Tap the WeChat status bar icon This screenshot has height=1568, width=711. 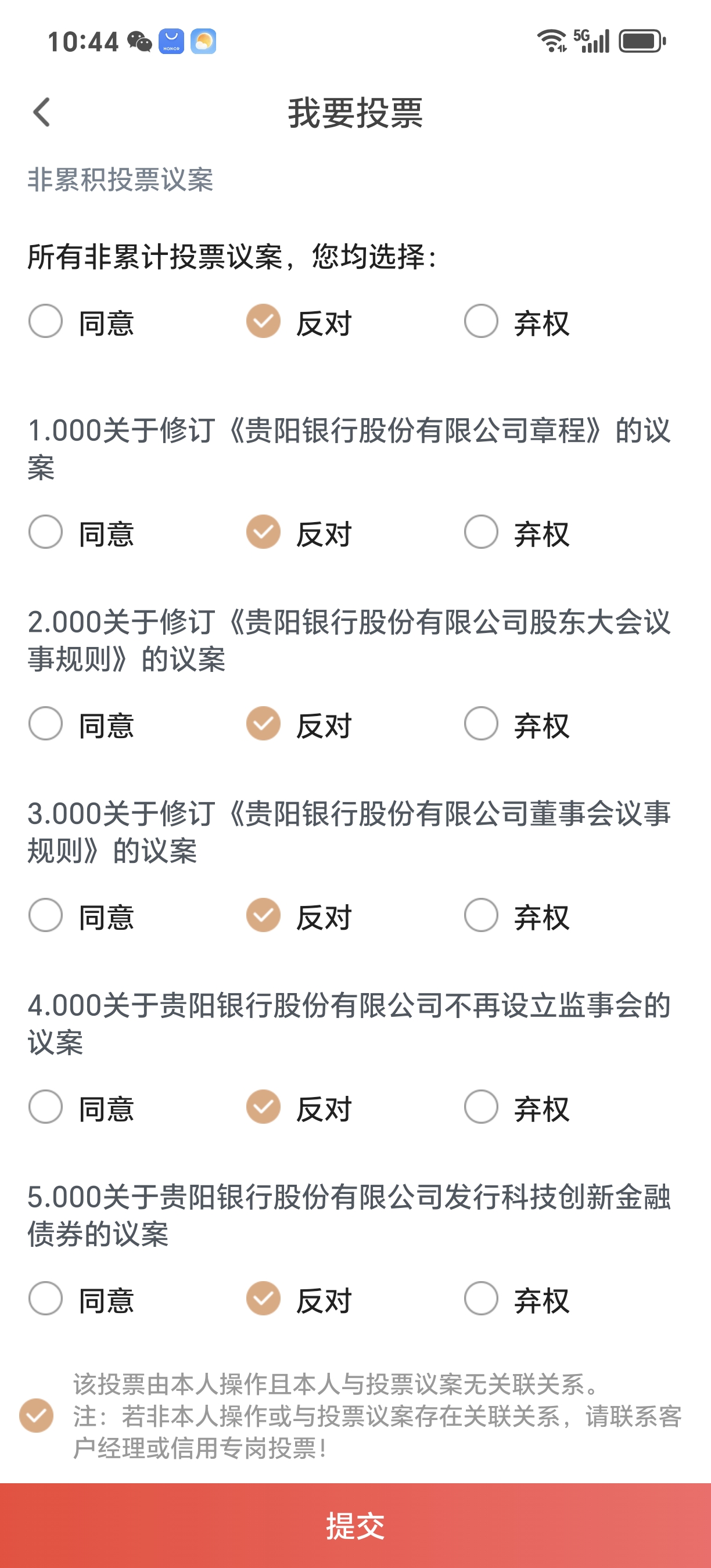[x=139, y=41]
